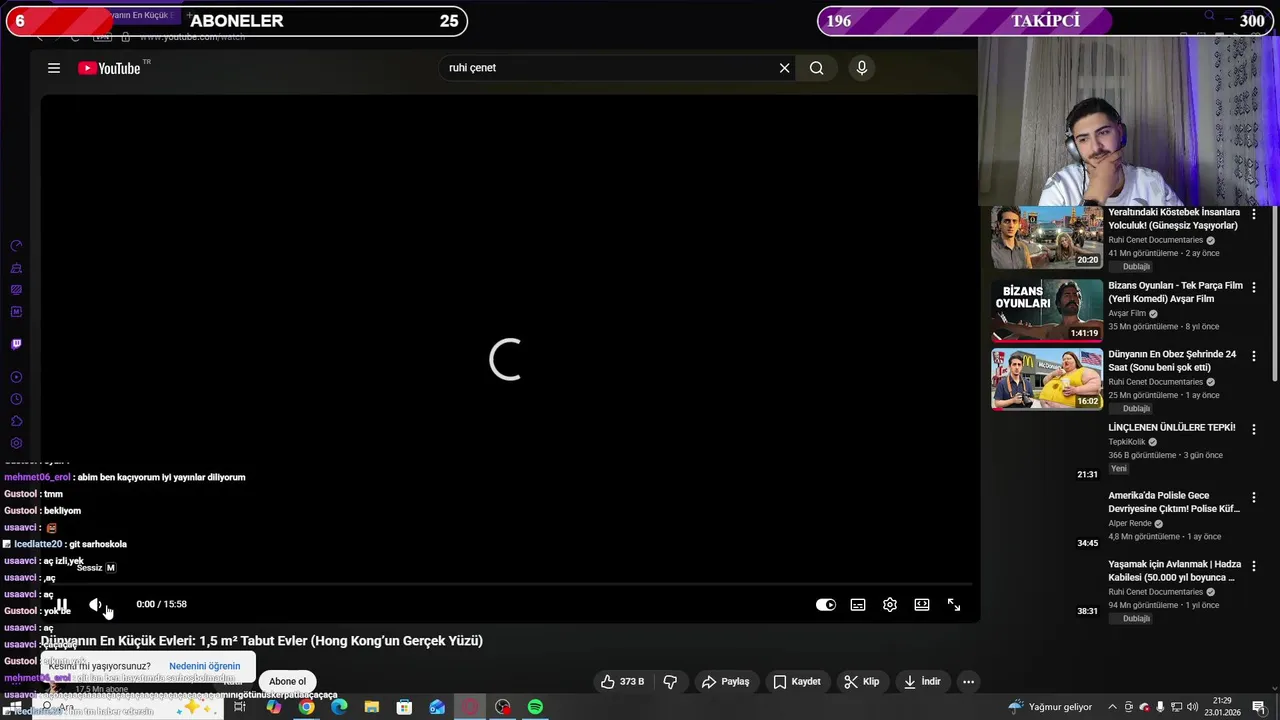The height and width of the screenshot is (720, 1280).
Task: Open the "Yağmur geliyor" weather widget
Action: pyautogui.click(x=1050, y=707)
